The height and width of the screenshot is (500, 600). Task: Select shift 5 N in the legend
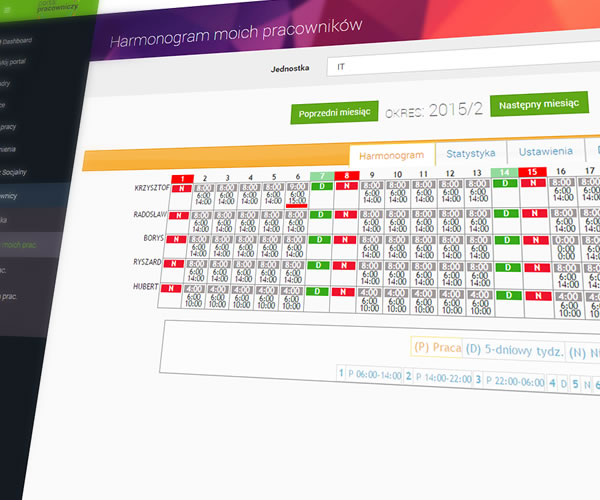coord(582,384)
